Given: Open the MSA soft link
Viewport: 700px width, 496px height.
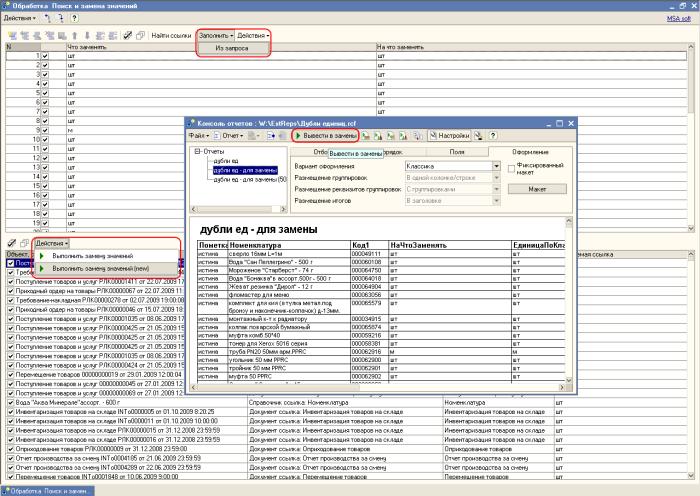Looking at the screenshot, I should pyautogui.click(x=679, y=19).
